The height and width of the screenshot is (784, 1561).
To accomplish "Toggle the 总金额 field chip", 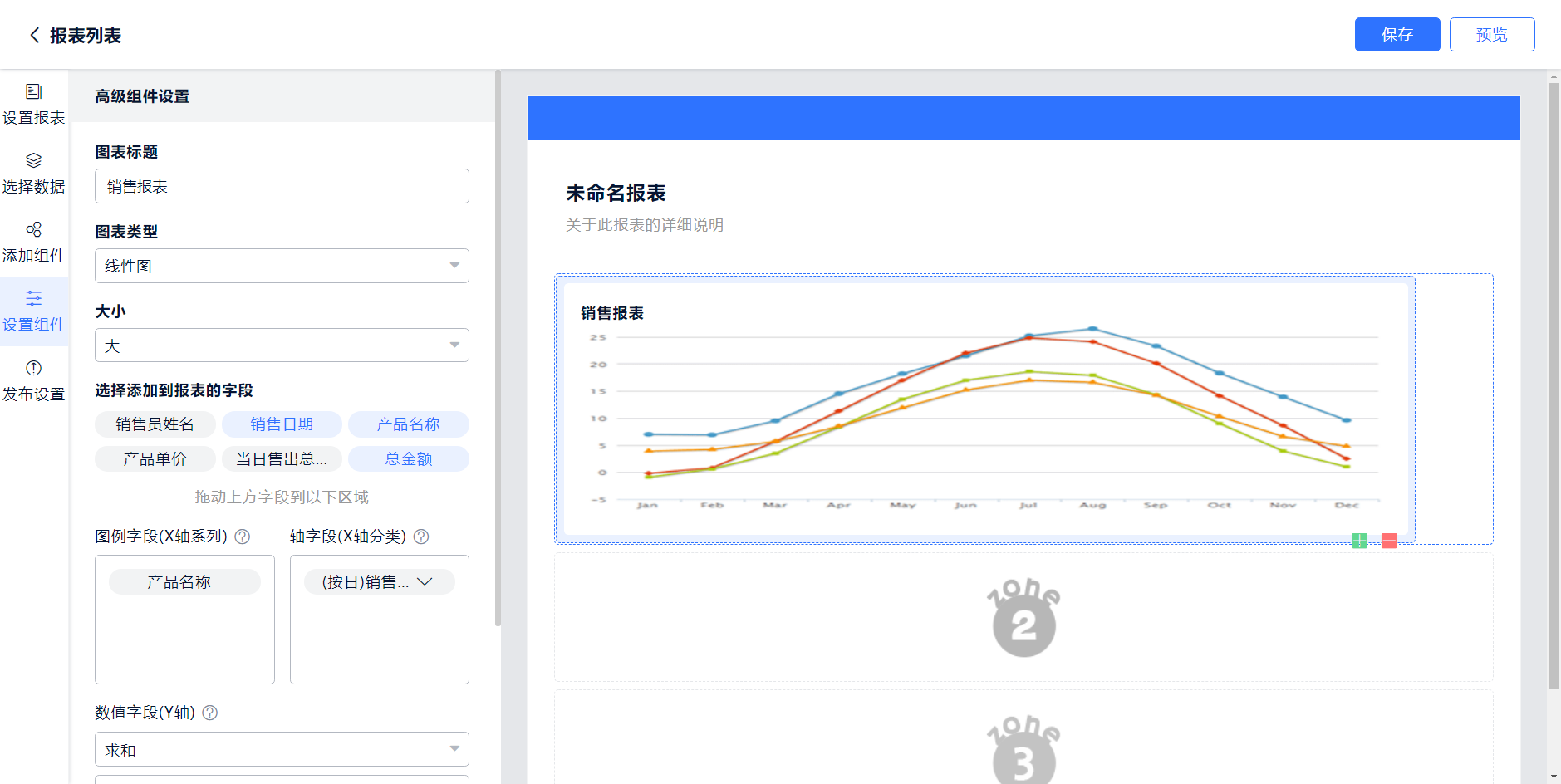I will (x=408, y=459).
